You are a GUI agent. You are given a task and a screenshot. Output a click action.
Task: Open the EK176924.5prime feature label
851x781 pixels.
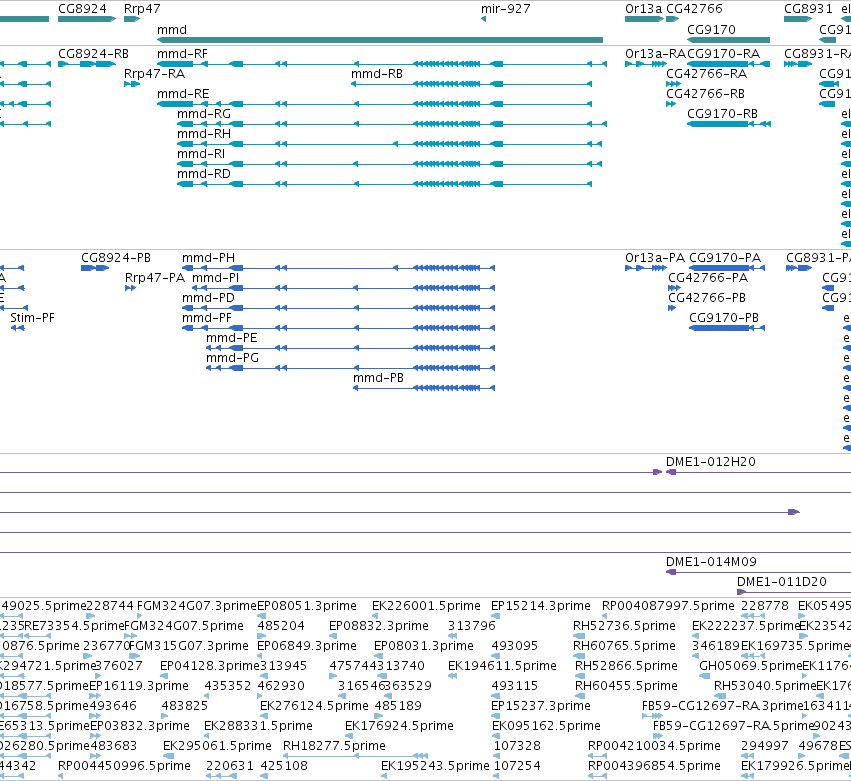point(399,726)
